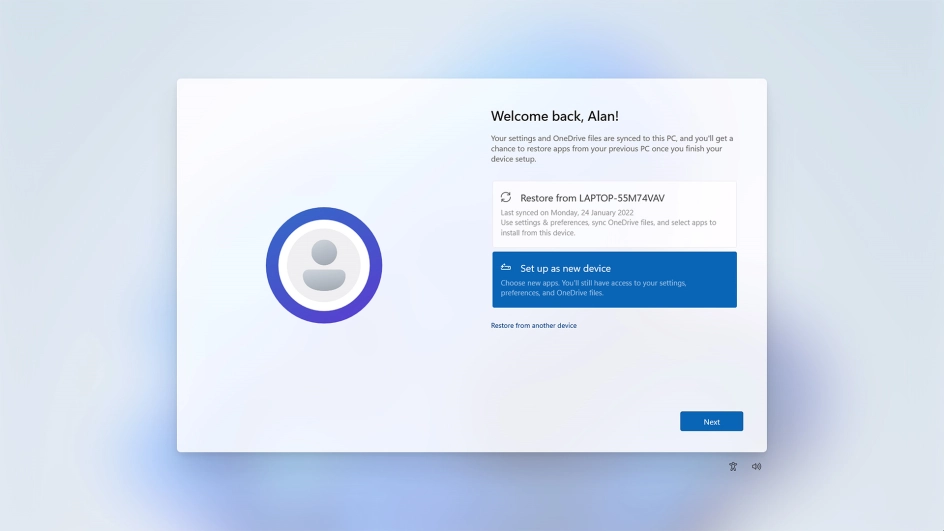Click the user profile avatar picture

click(x=324, y=265)
